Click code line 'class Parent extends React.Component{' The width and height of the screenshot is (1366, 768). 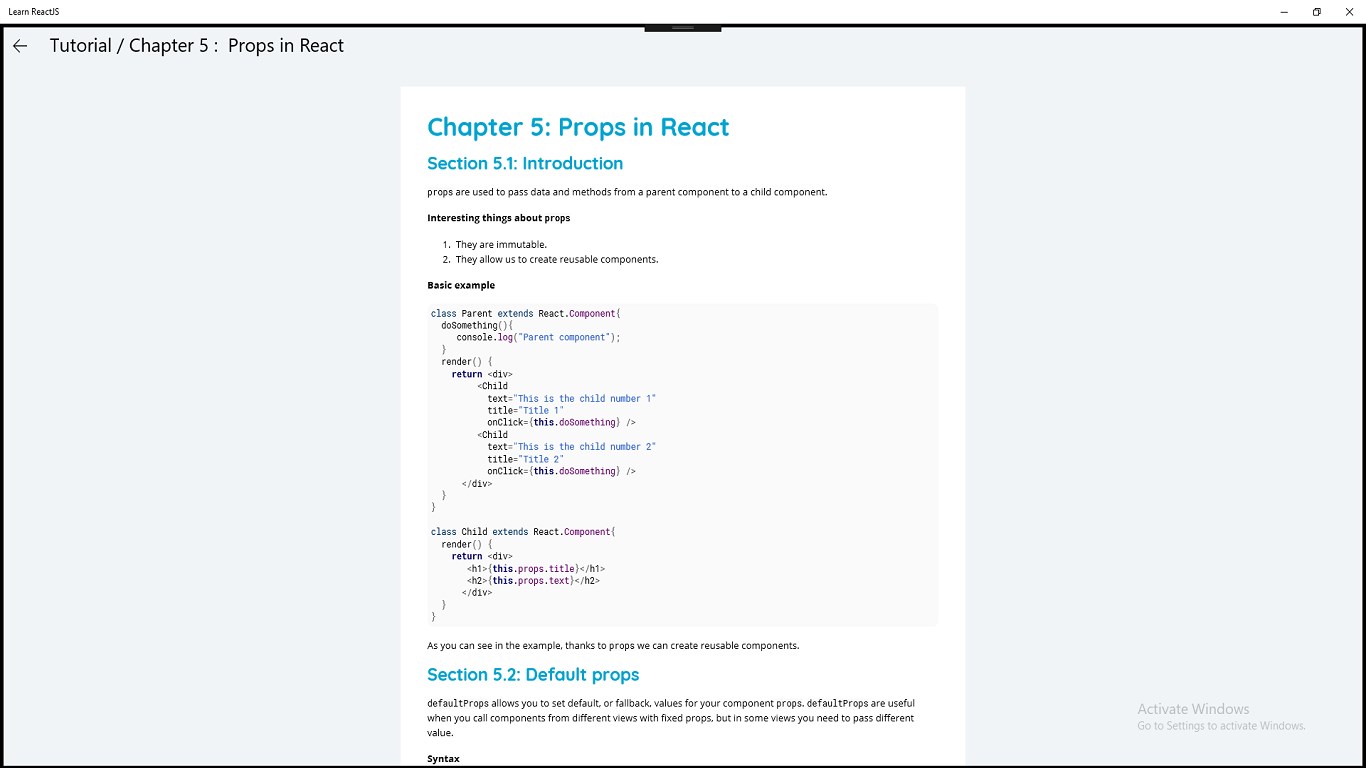[x=526, y=313]
